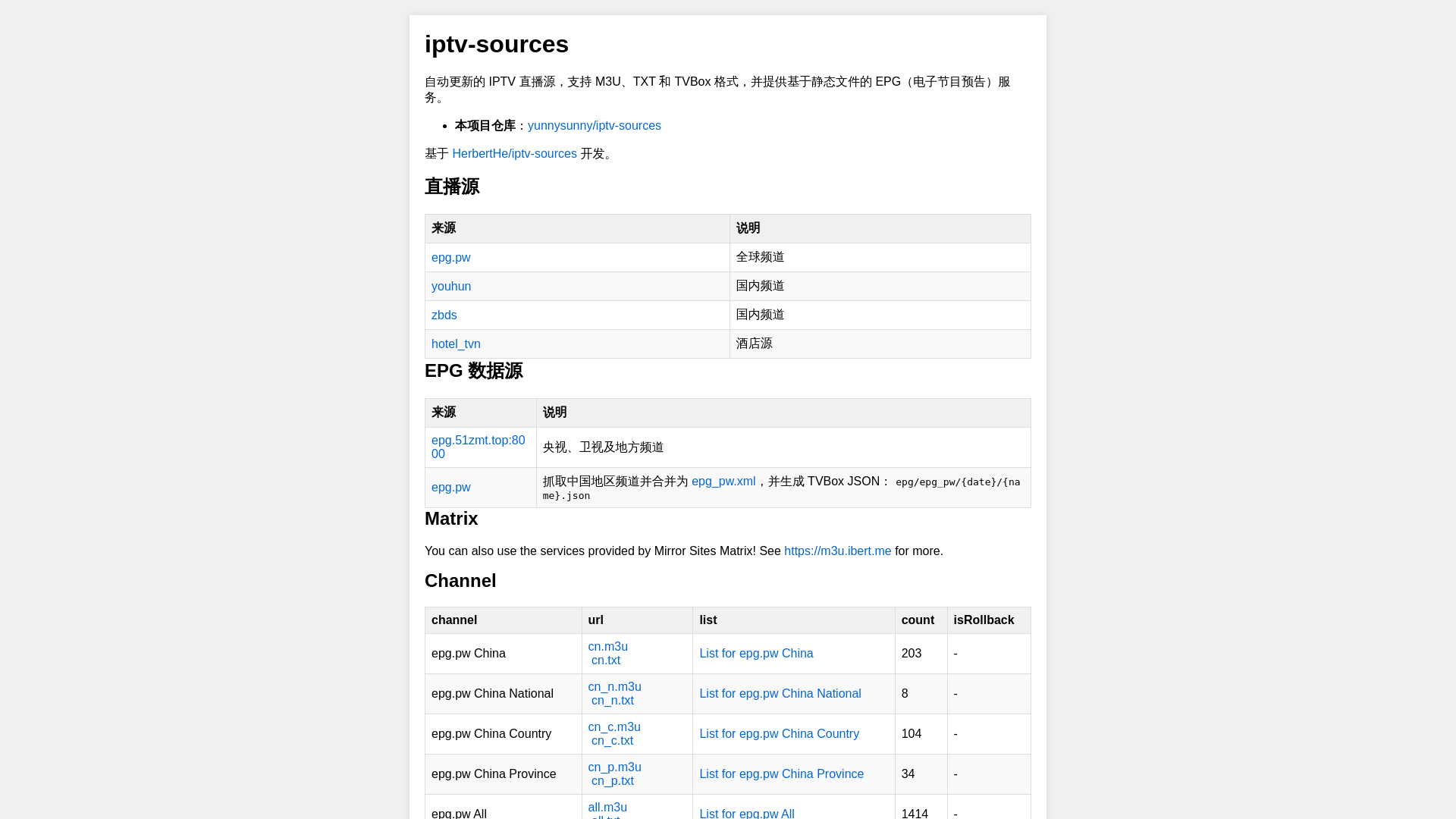Click epg.pw link in 直播源 table
The width and height of the screenshot is (1456, 819).
[x=450, y=258]
